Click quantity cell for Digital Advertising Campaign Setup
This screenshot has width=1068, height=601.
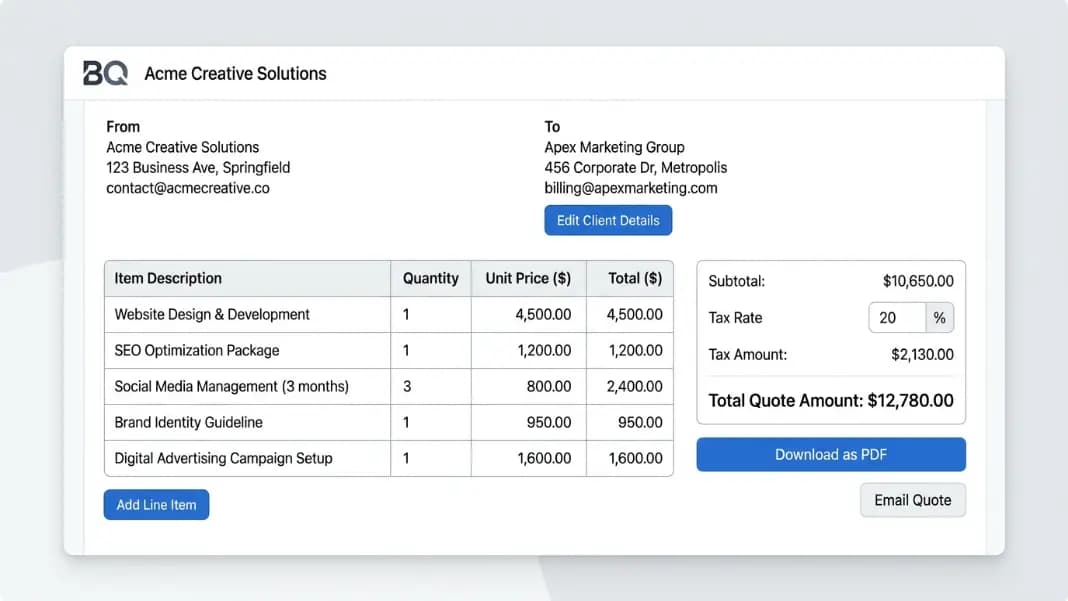click(x=430, y=458)
